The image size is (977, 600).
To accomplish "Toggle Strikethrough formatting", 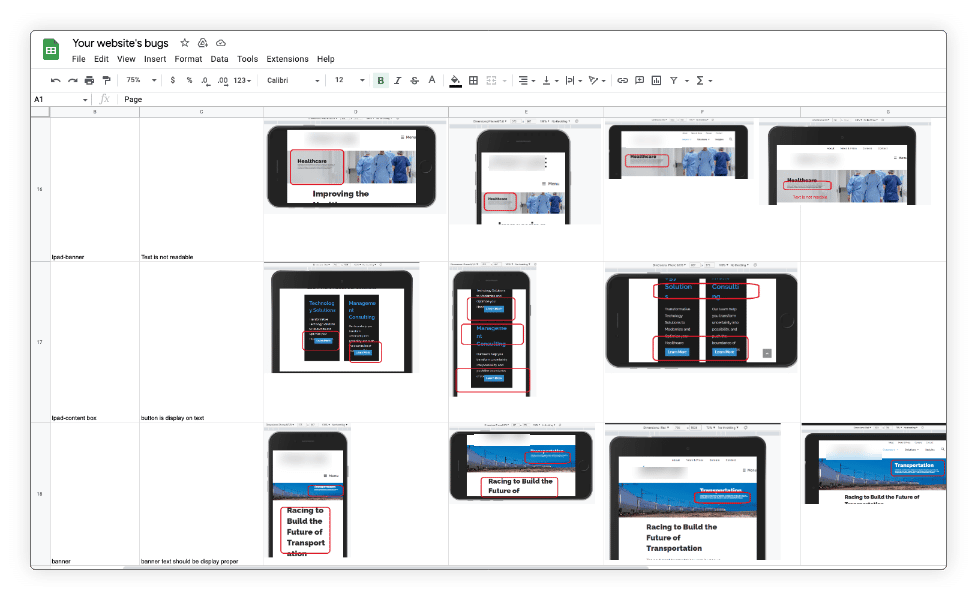I will coord(414,80).
